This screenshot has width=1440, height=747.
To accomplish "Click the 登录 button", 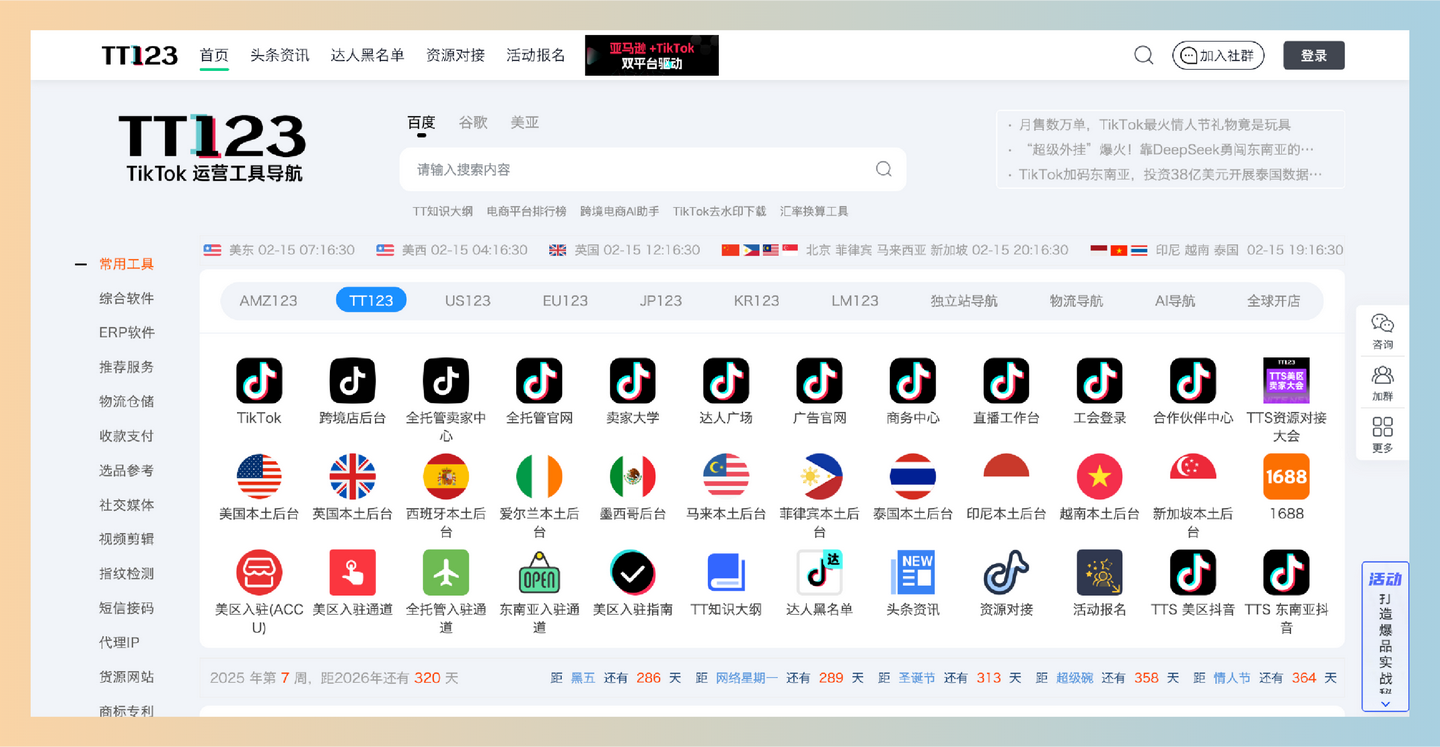I will (1313, 55).
